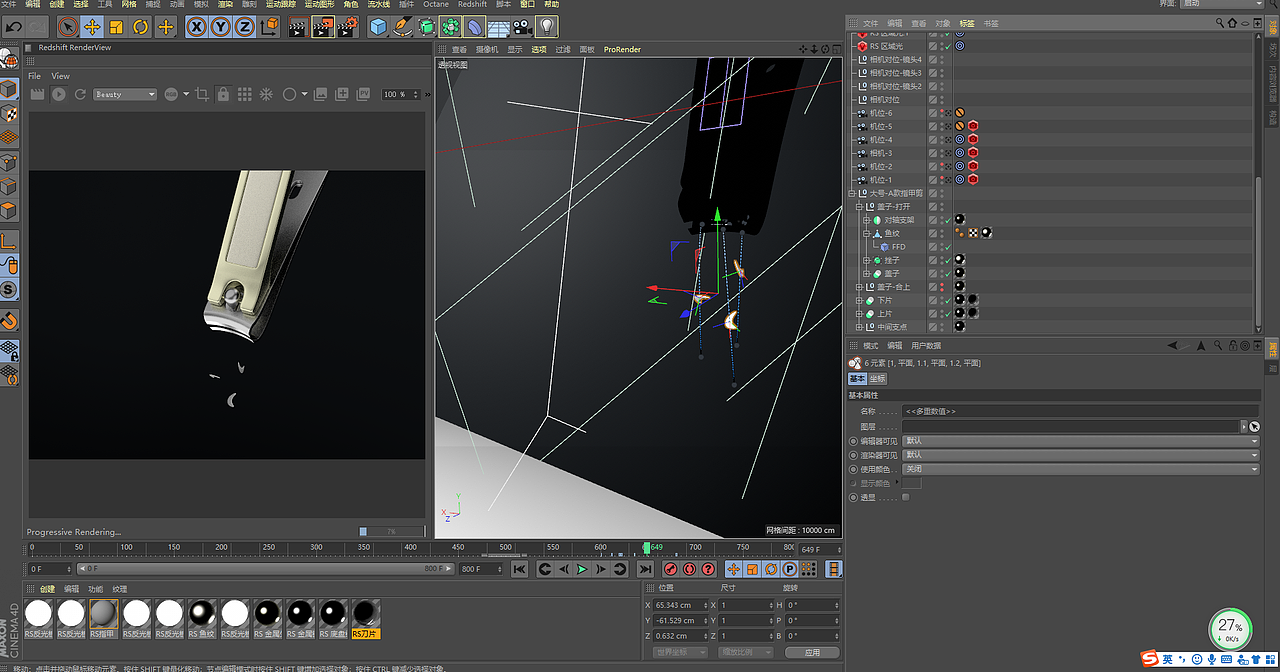Click the FFD deformer icon in object manager
This screenshot has height=672, width=1280.
(x=884, y=246)
